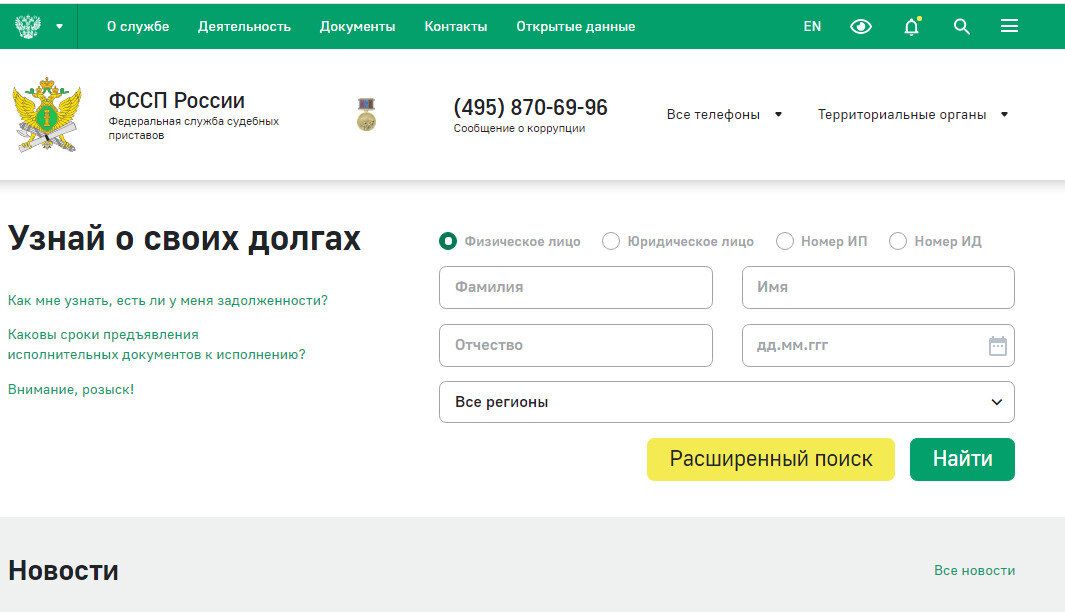Click the FSSP eagle coat of arms logo
Screen dimensions: 1065x612
click(47, 114)
